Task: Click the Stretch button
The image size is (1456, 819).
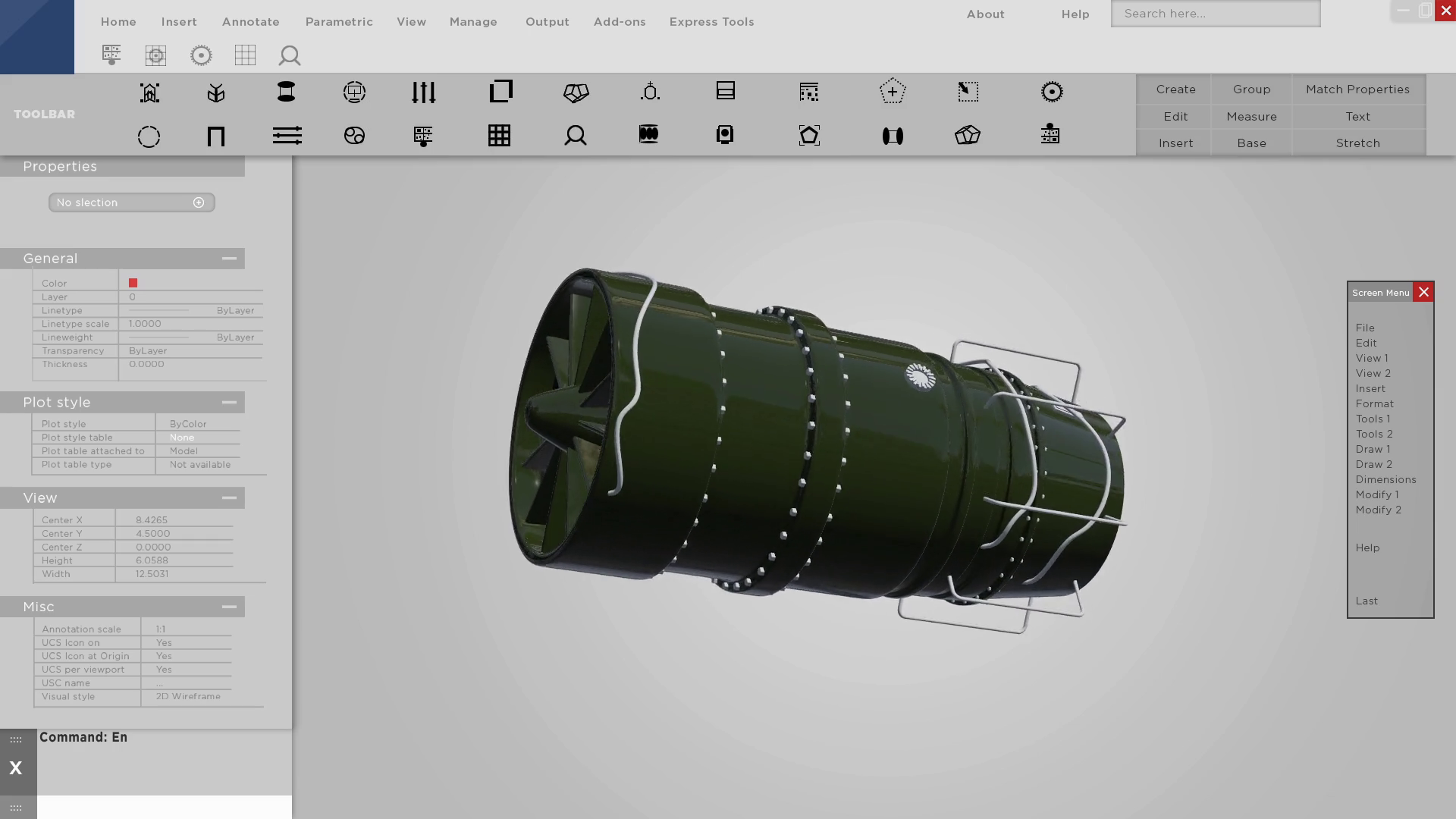Action: pos(1357,143)
